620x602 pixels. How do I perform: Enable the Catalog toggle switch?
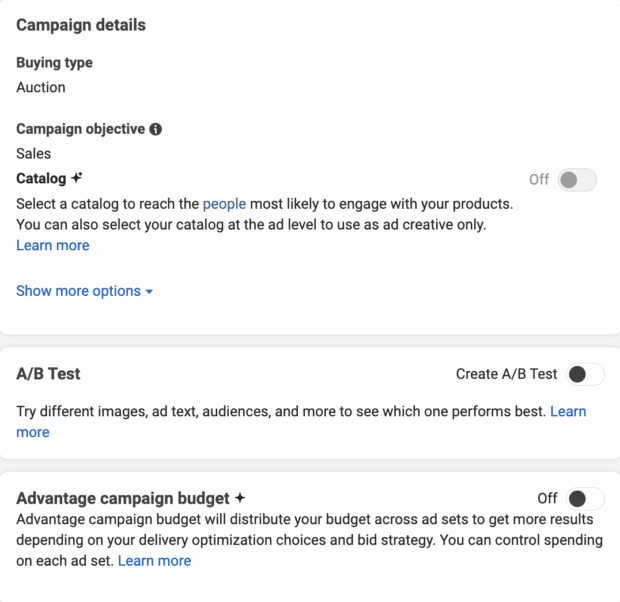[x=577, y=180]
